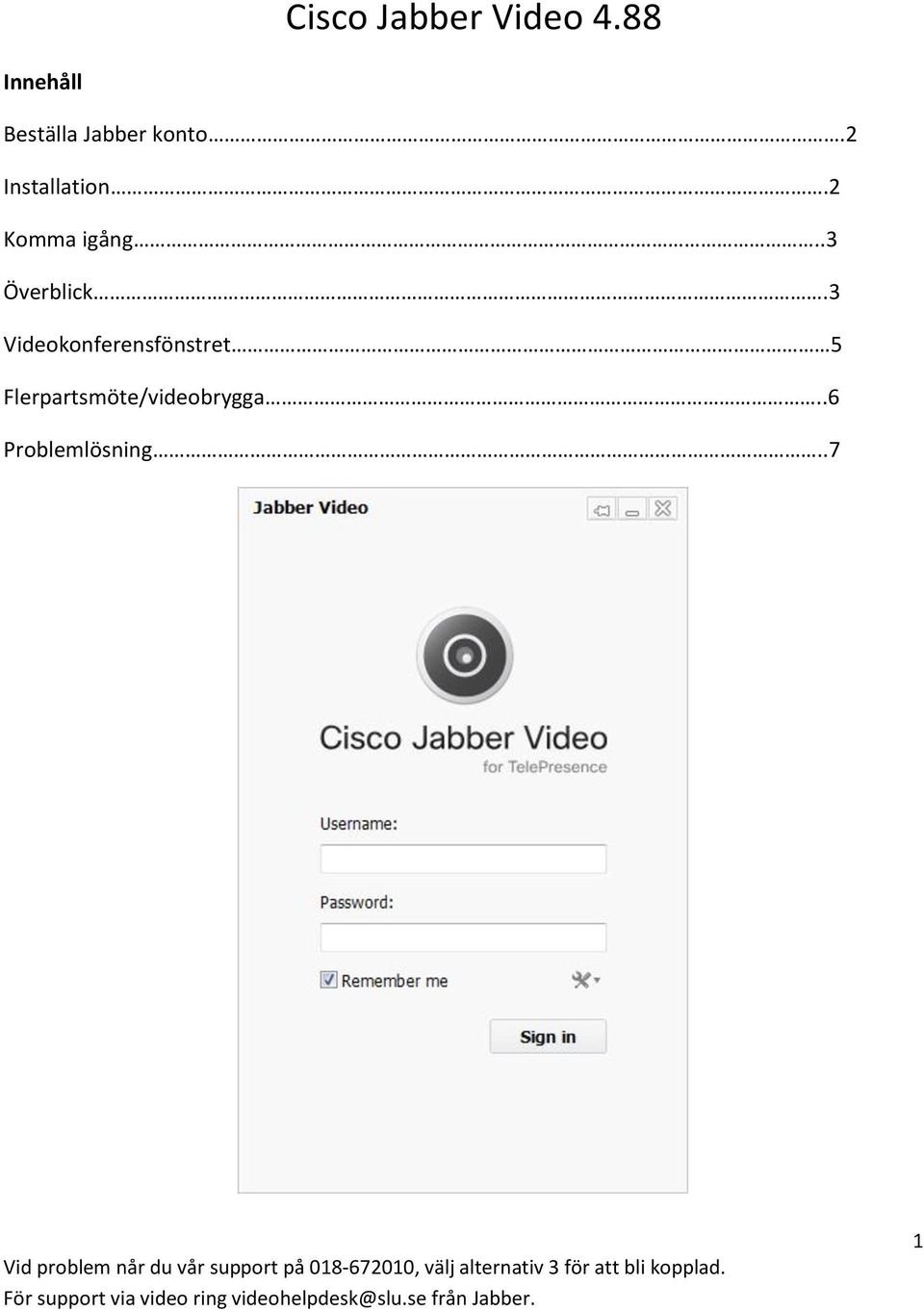Screen dimensions: 924x1311
Task: Click the videohelpdesk@slu.se support footer line
Action: tap(269, 1298)
